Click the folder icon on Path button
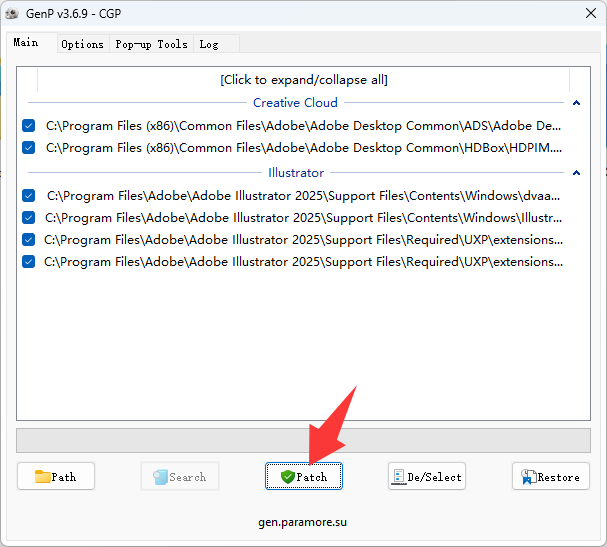This screenshot has height=547, width=607. [42, 477]
